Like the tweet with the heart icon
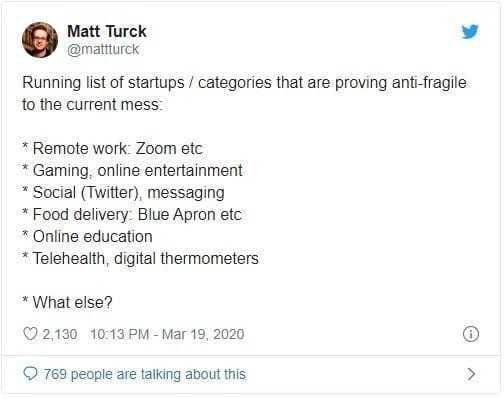Screen dimensions: 504x399 30,334
